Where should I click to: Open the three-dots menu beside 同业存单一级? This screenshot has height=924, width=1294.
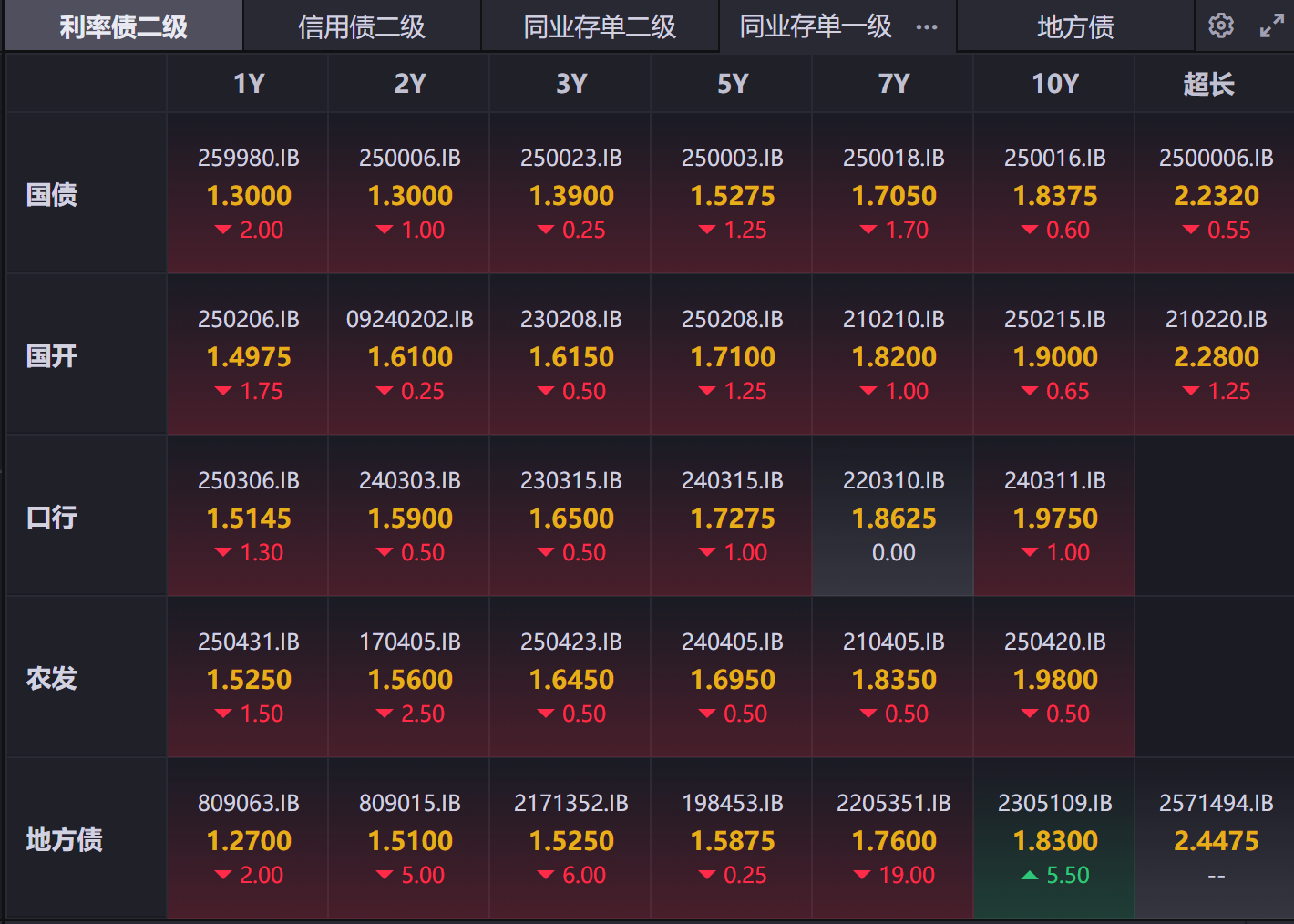tap(927, 27)
